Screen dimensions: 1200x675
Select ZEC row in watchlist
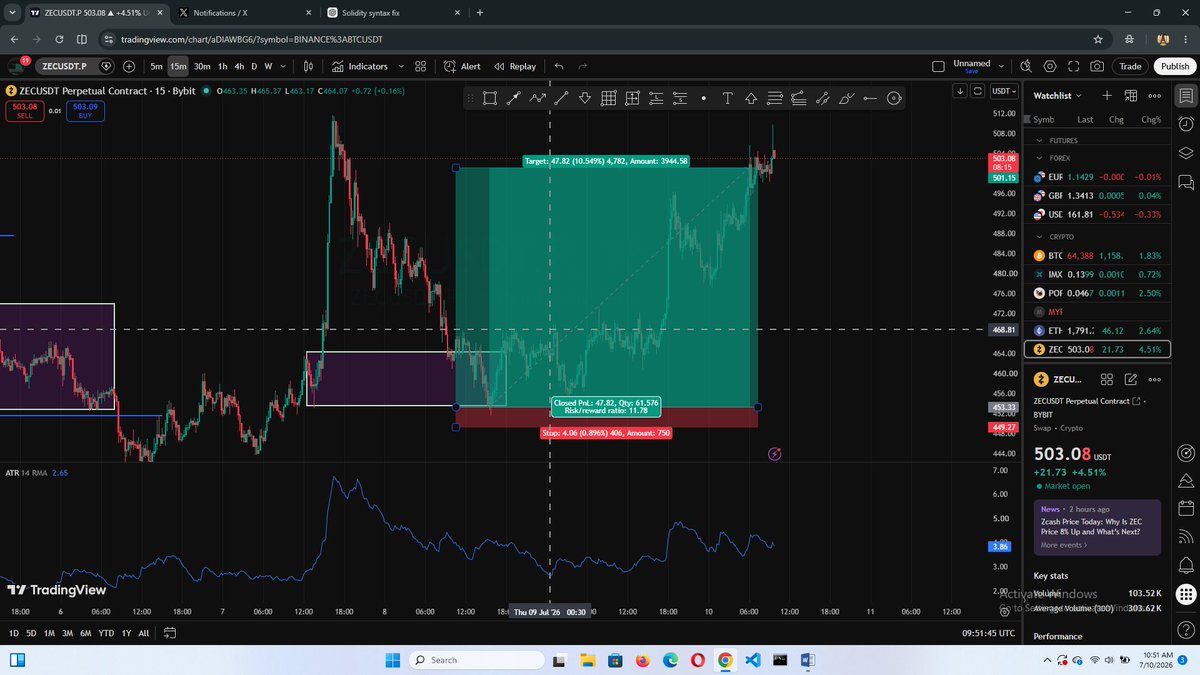tap(1097, 349)
